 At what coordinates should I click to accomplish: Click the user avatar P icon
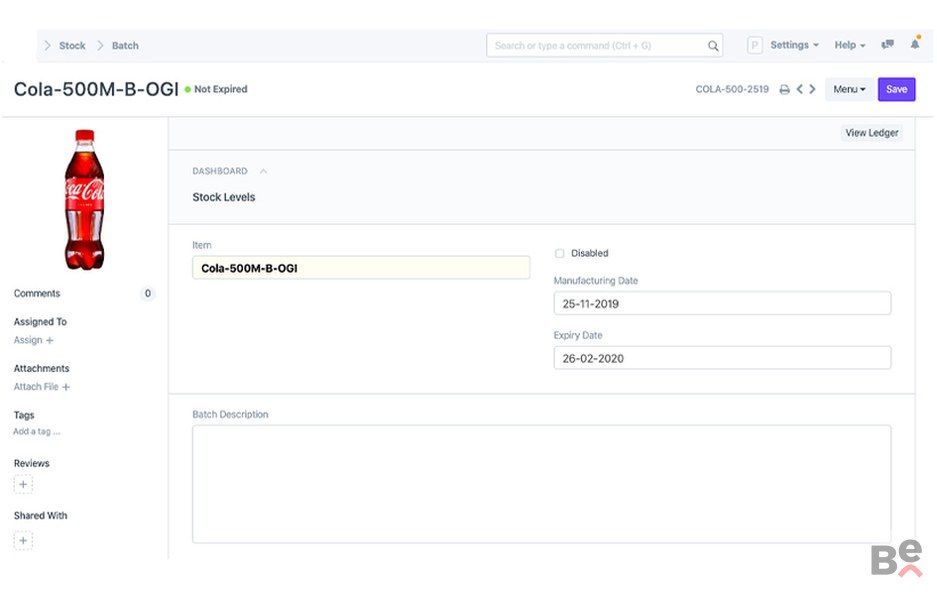pos(755,46)
